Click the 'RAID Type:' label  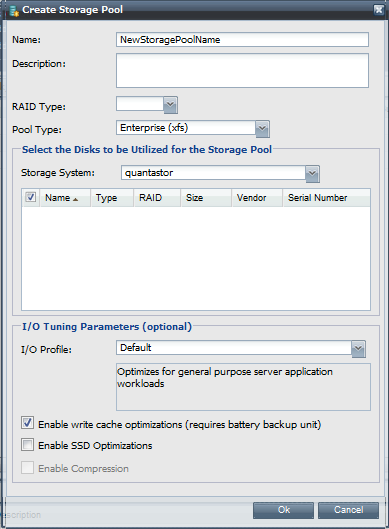pyautogui.click(x=39, y=107)
